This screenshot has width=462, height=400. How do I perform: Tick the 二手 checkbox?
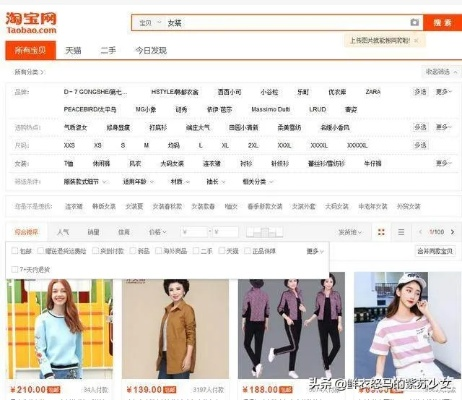coord(196,250)
